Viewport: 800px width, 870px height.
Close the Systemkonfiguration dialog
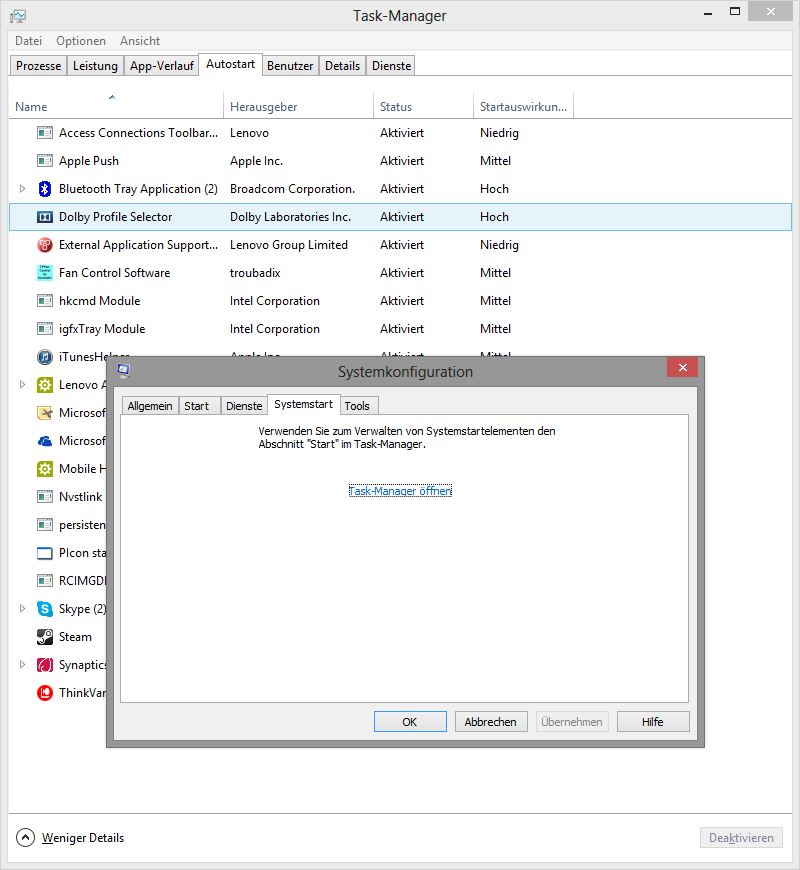pos(682,368)
